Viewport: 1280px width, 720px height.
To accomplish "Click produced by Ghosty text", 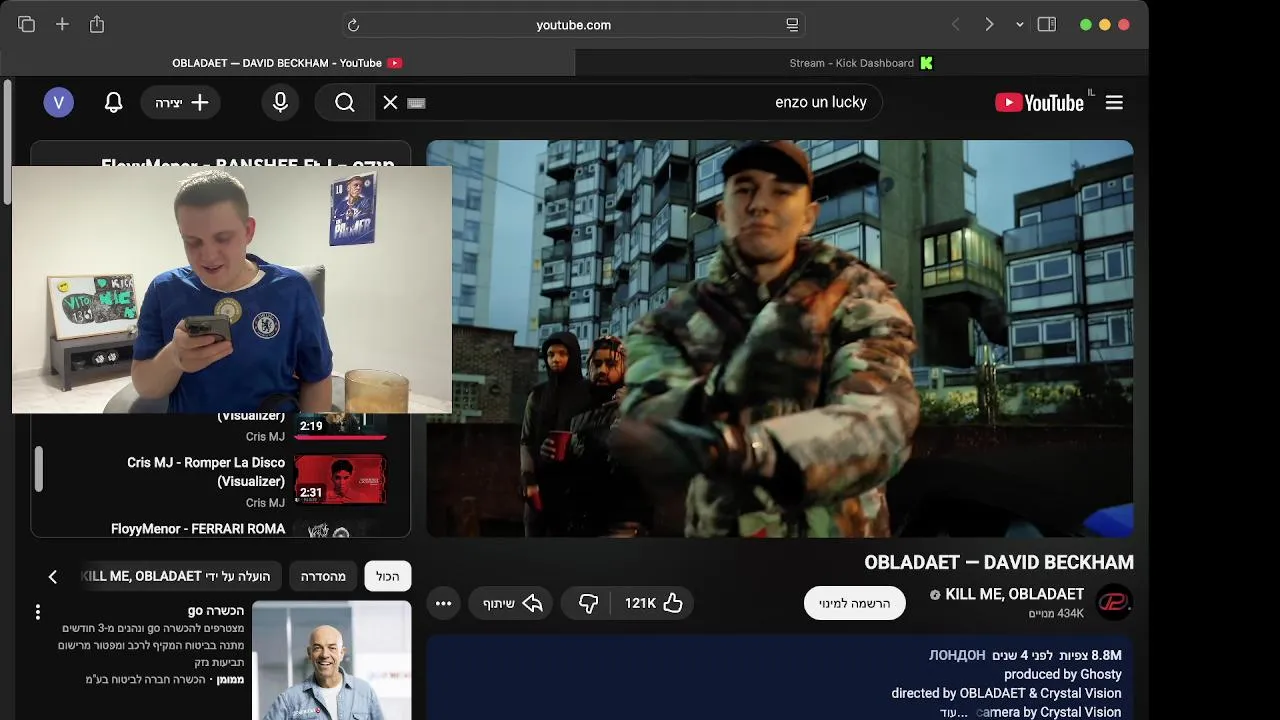I will 1063,674.
